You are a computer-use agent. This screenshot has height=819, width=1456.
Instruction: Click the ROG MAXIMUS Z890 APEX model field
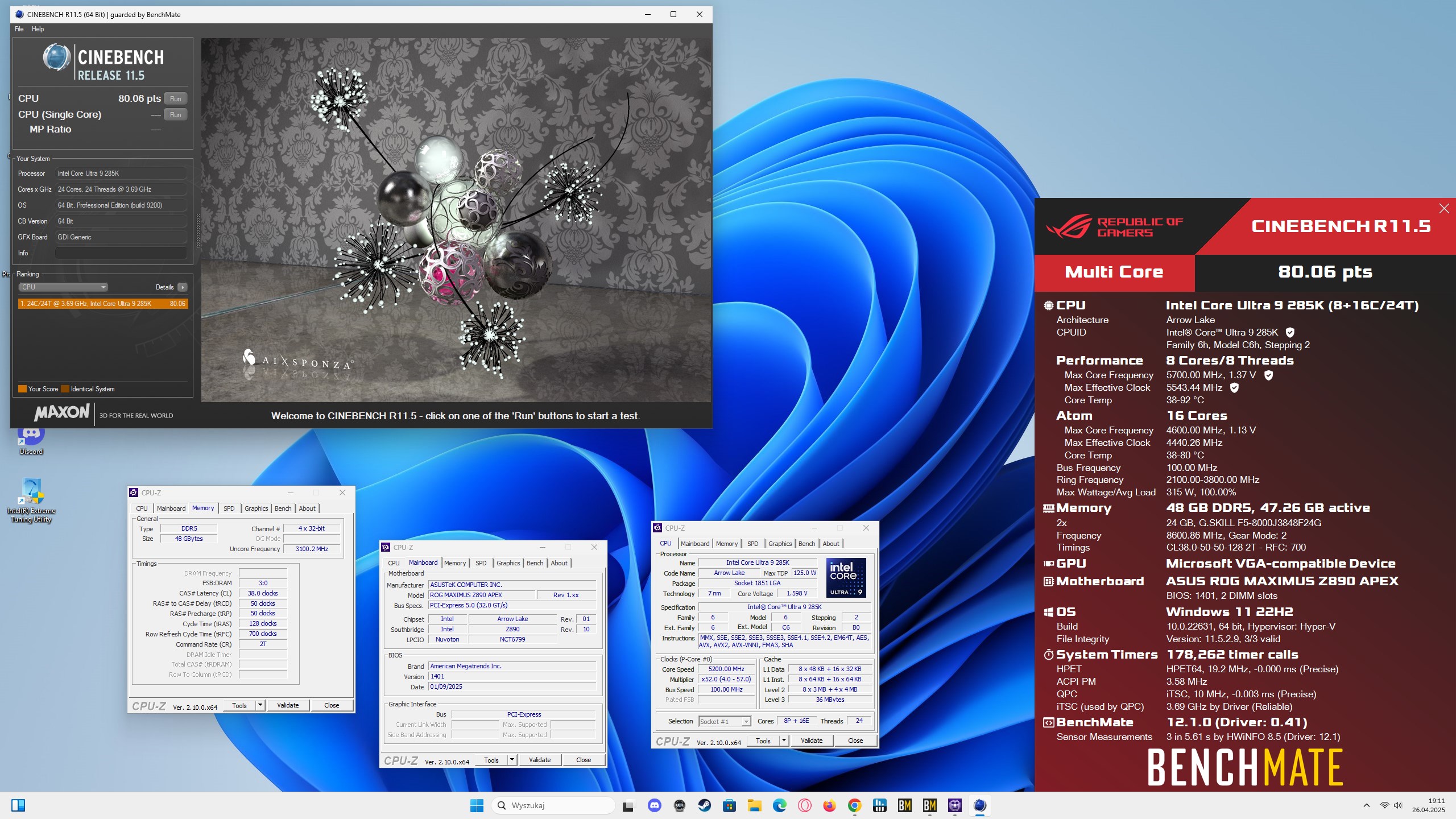(x=482, y=595)
